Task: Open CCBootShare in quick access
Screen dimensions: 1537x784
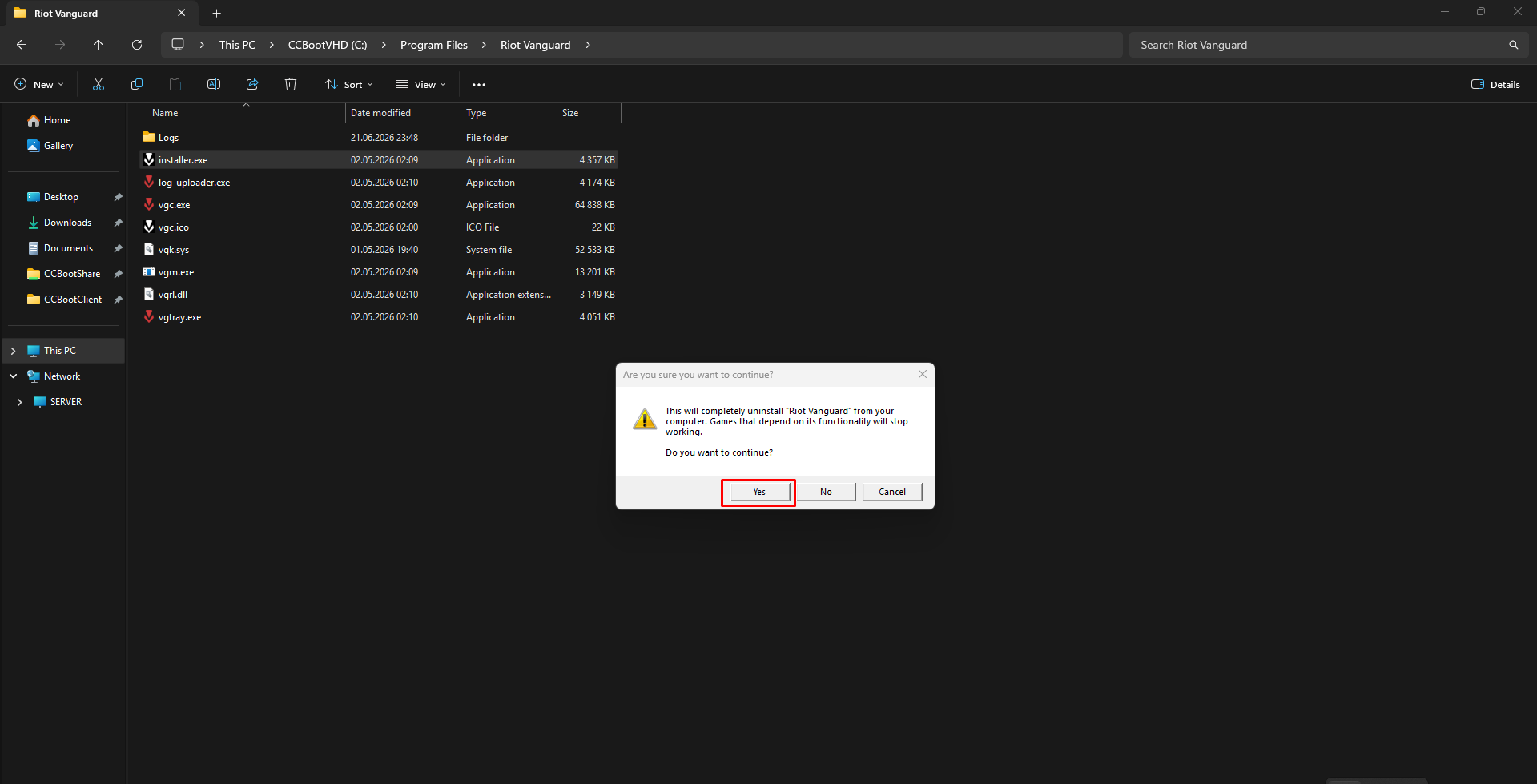Action: [x=72, y=274]
